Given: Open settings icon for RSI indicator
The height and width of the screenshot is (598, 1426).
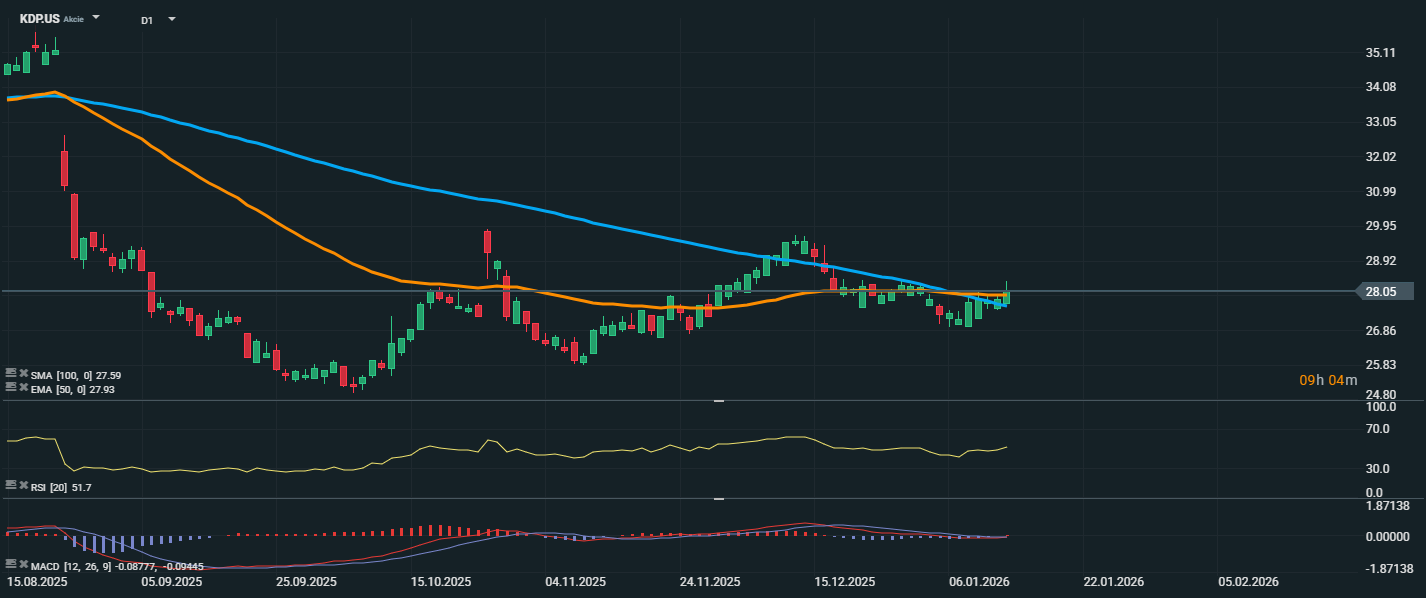Looking at the screenshot, I should tap(11, 486).
